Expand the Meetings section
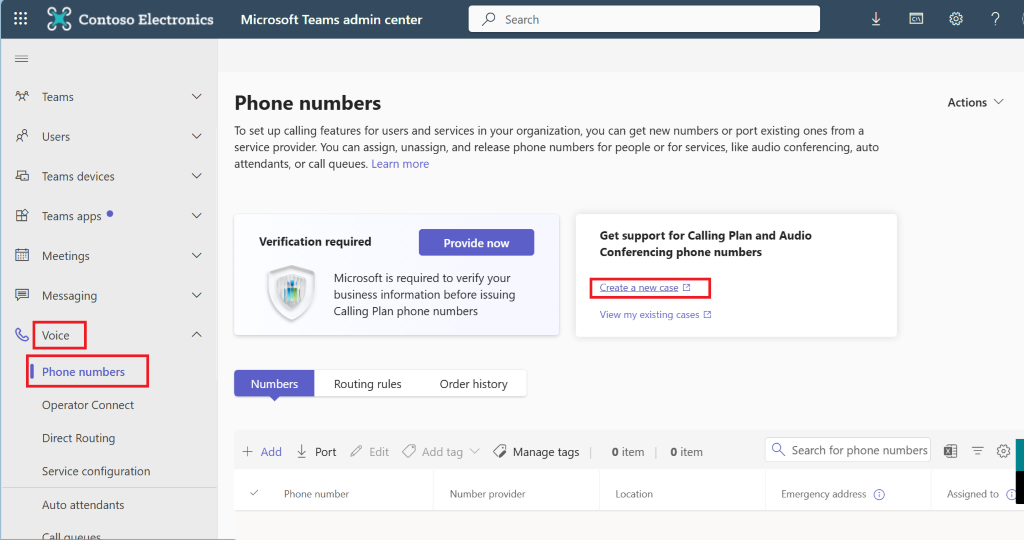Viewport: 1024px width, 540px height. [197, 256]
